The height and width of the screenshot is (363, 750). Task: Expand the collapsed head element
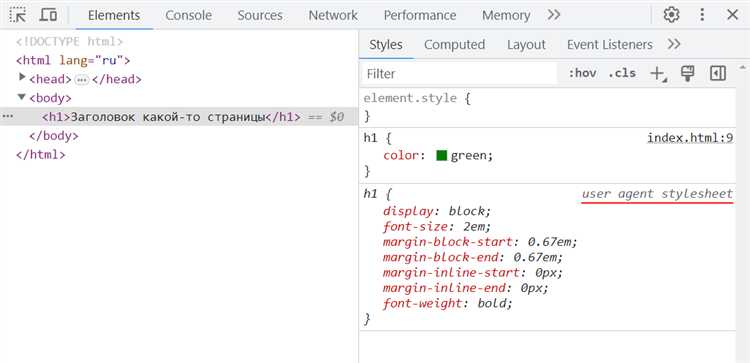(x=22, y=77)
